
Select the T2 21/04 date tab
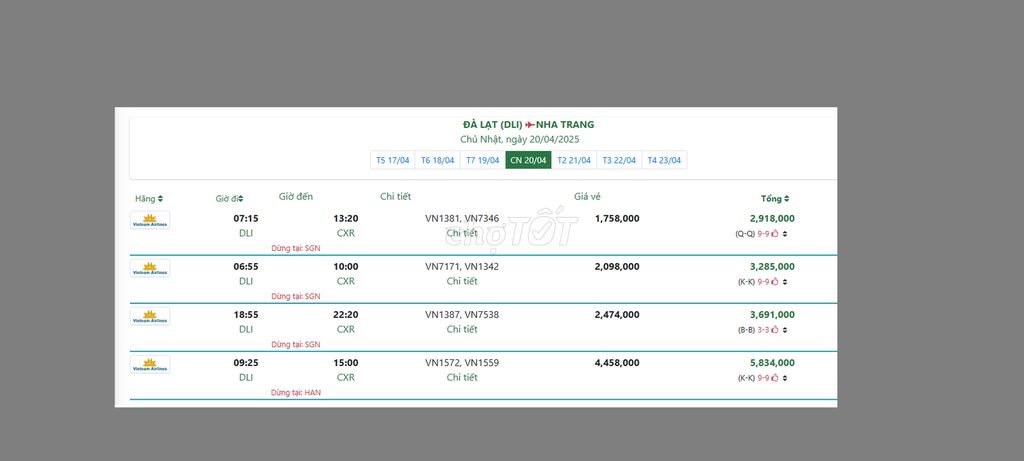[x=574, y=160]
